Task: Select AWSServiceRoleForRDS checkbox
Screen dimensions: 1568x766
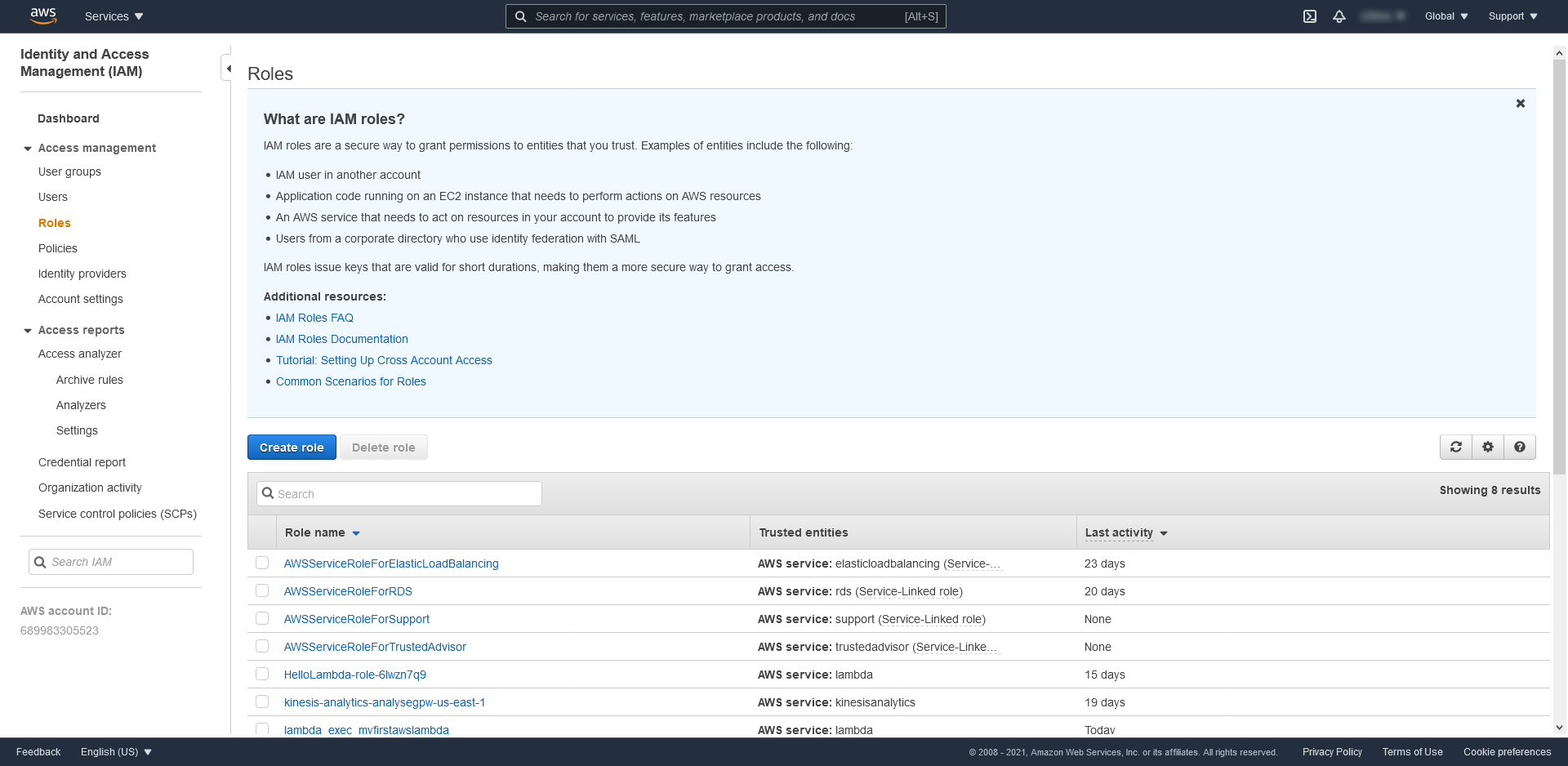Action: (x=262, y=590)
